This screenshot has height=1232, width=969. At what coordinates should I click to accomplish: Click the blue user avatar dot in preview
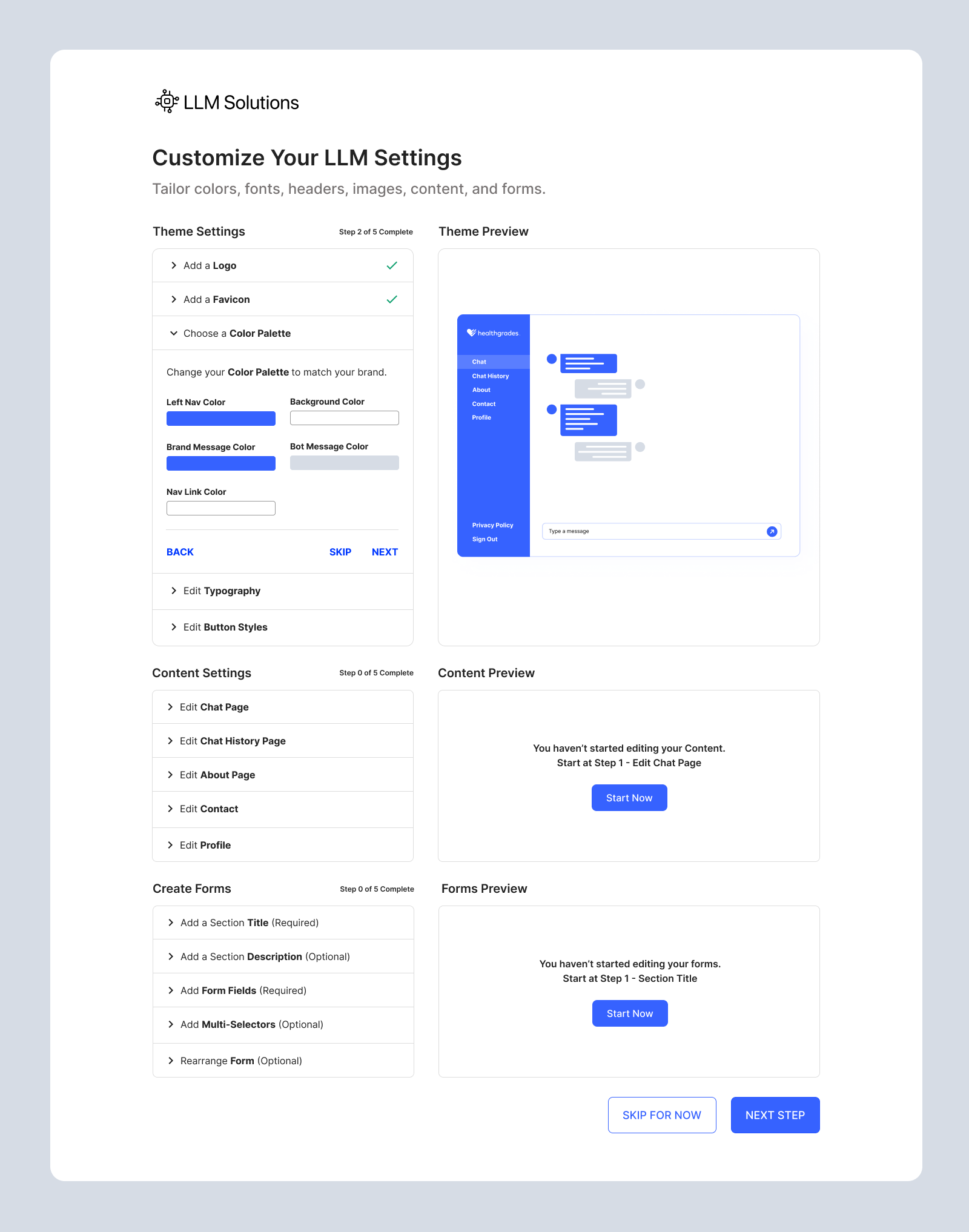(x=551, y=359)
